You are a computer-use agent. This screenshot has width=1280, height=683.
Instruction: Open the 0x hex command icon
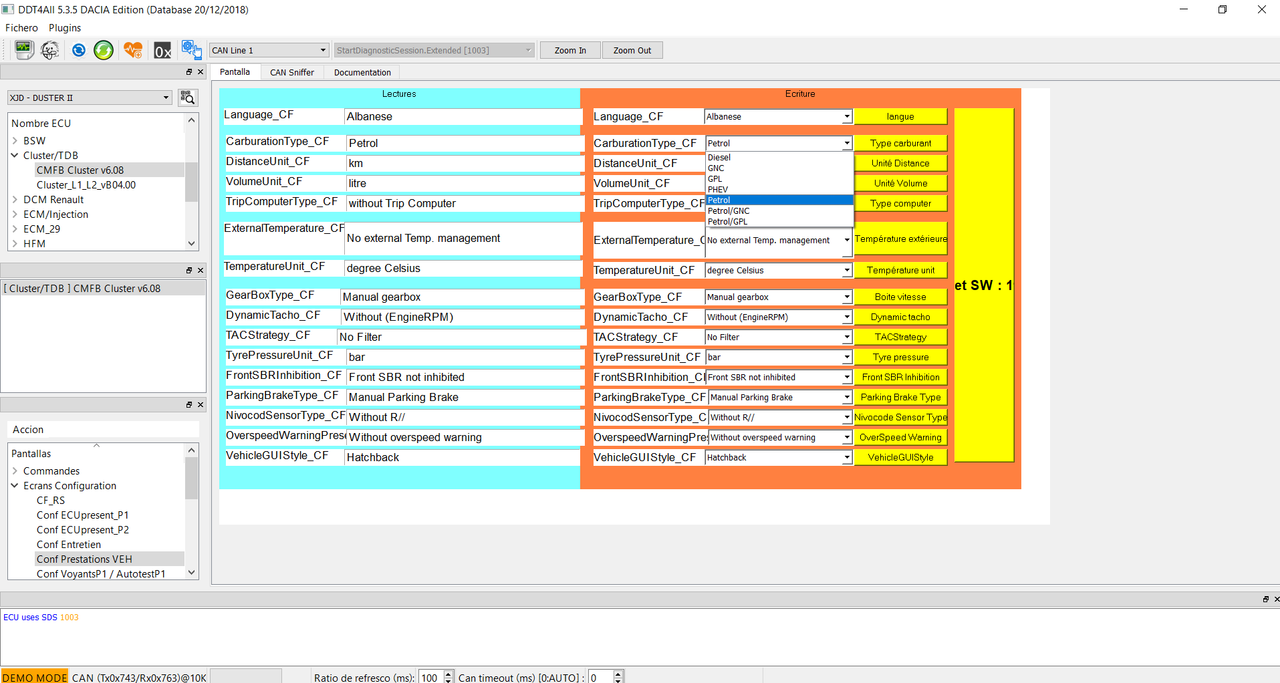[162, 49]
